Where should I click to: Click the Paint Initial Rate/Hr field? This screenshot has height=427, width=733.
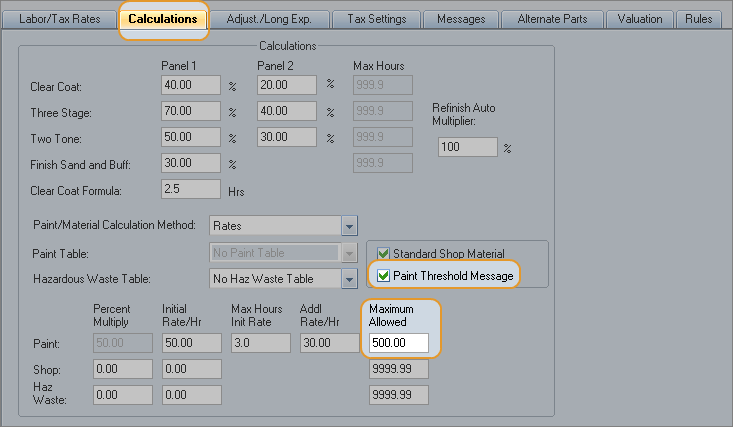[x=190, y=343]
